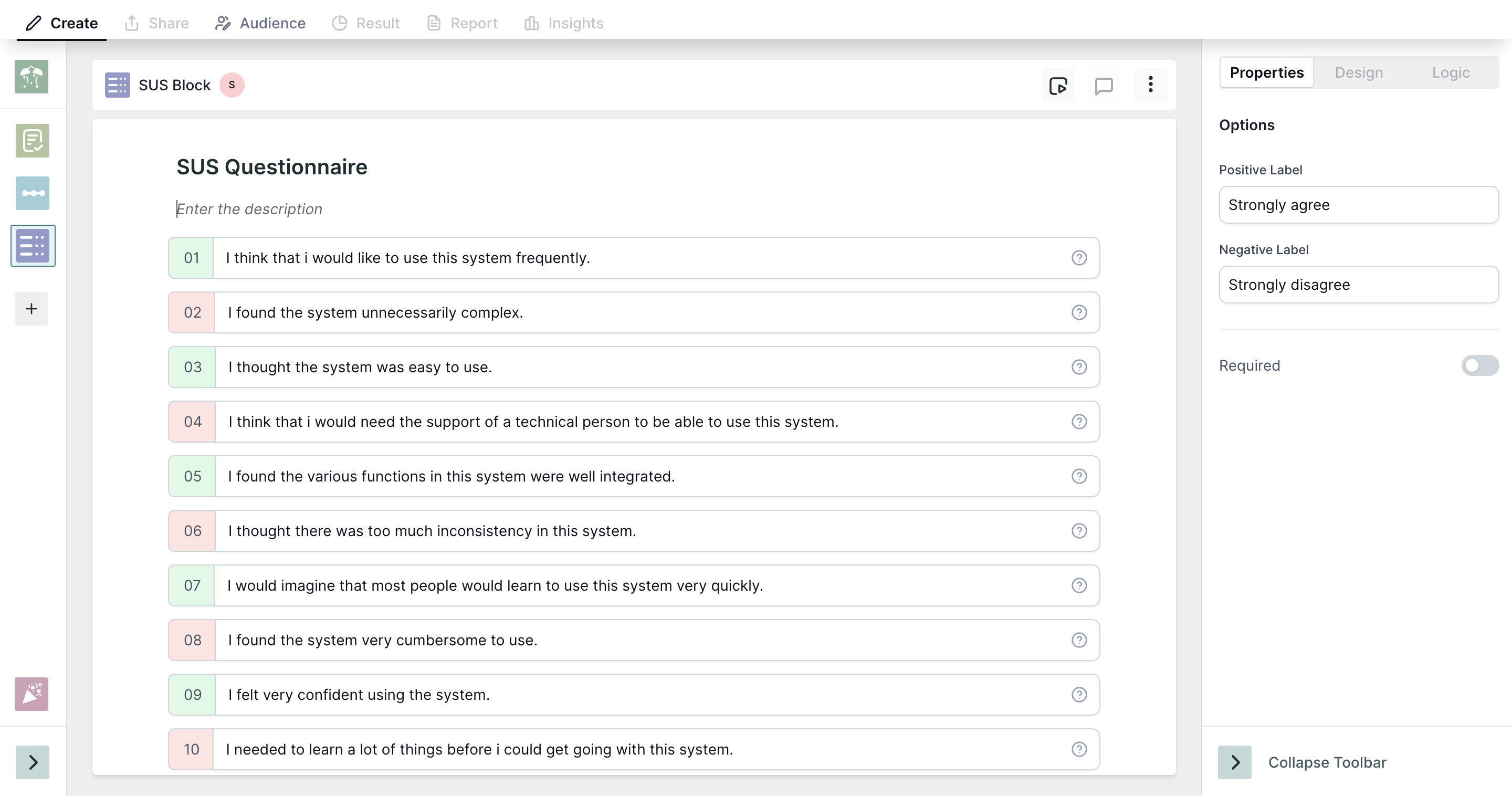
Task: Switch to the Properties panel tab
Action: pos(1267,73)
